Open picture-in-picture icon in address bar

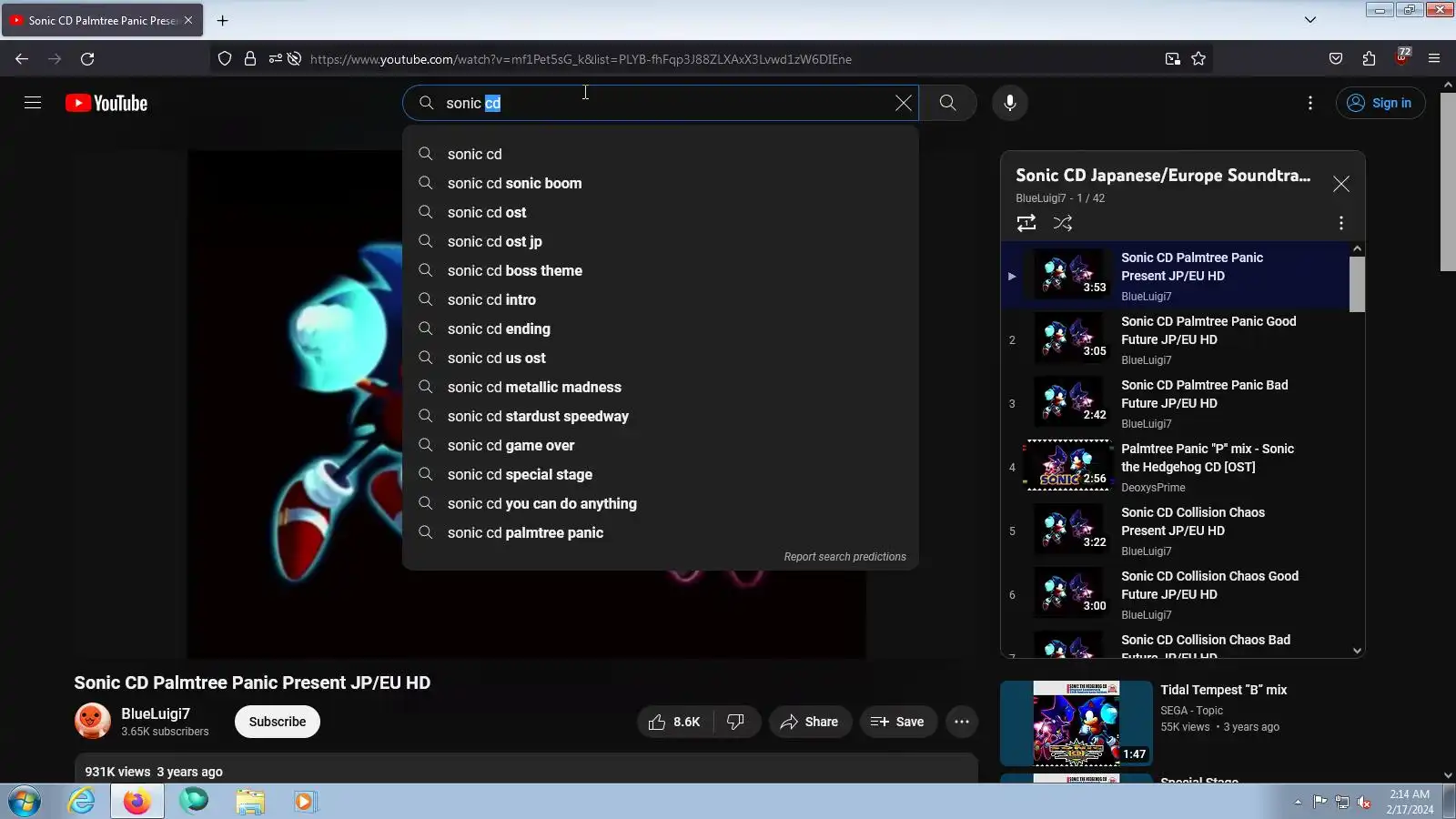point(1173,59)
